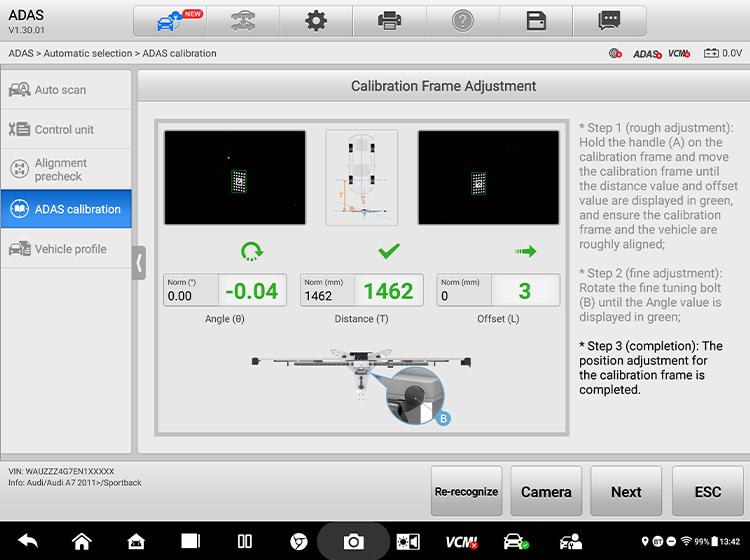This screenshot has height=560, width=750.
Task: Click the Camera button
Action: (546, 491)
